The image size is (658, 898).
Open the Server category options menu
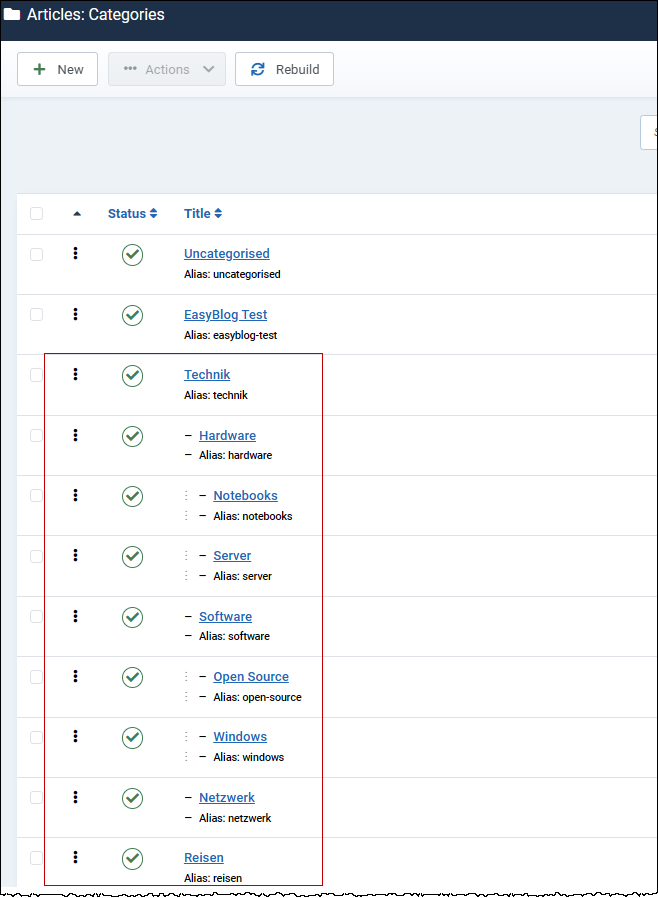click(x=75, y=556)
